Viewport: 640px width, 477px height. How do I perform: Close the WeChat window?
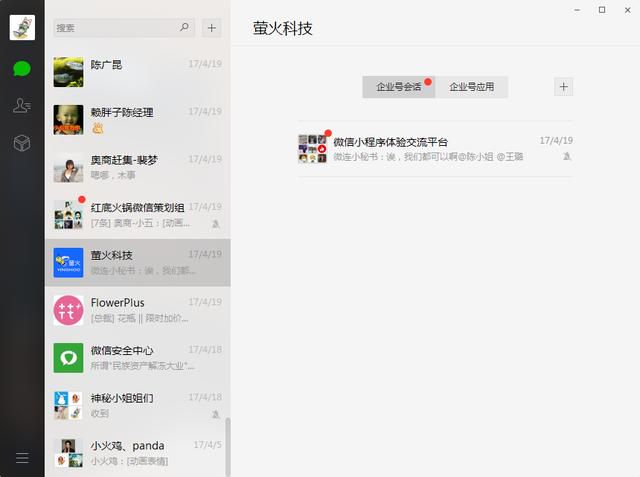(628, 10)
